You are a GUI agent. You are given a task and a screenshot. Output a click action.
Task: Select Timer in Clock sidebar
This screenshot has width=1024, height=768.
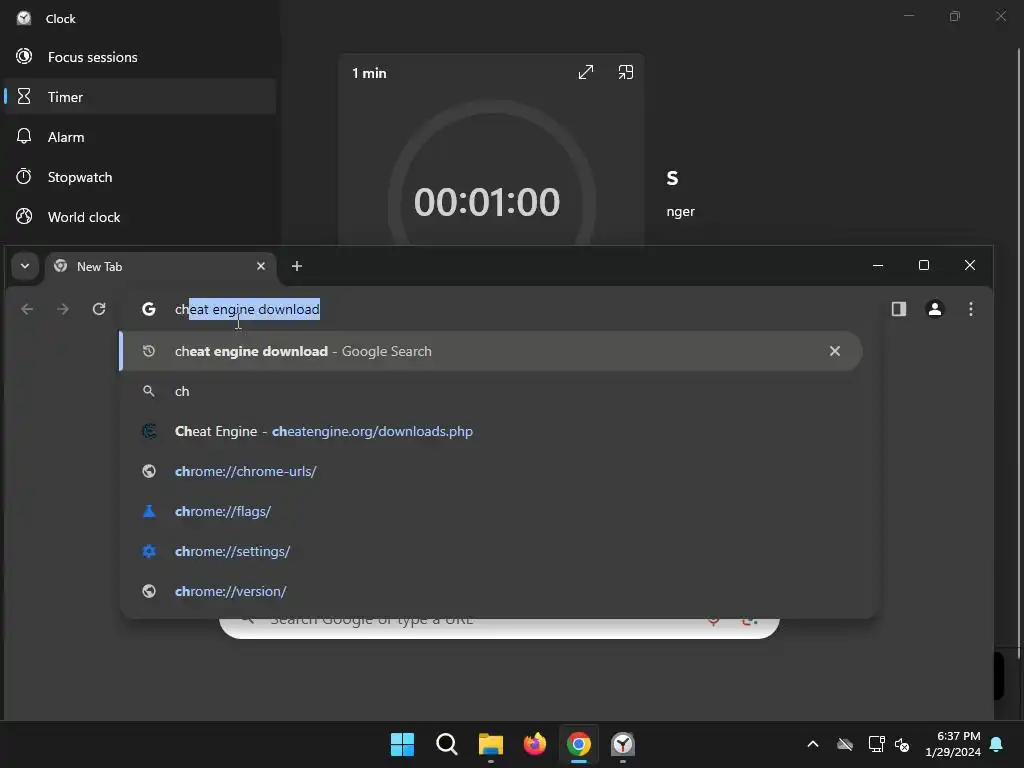140,97
